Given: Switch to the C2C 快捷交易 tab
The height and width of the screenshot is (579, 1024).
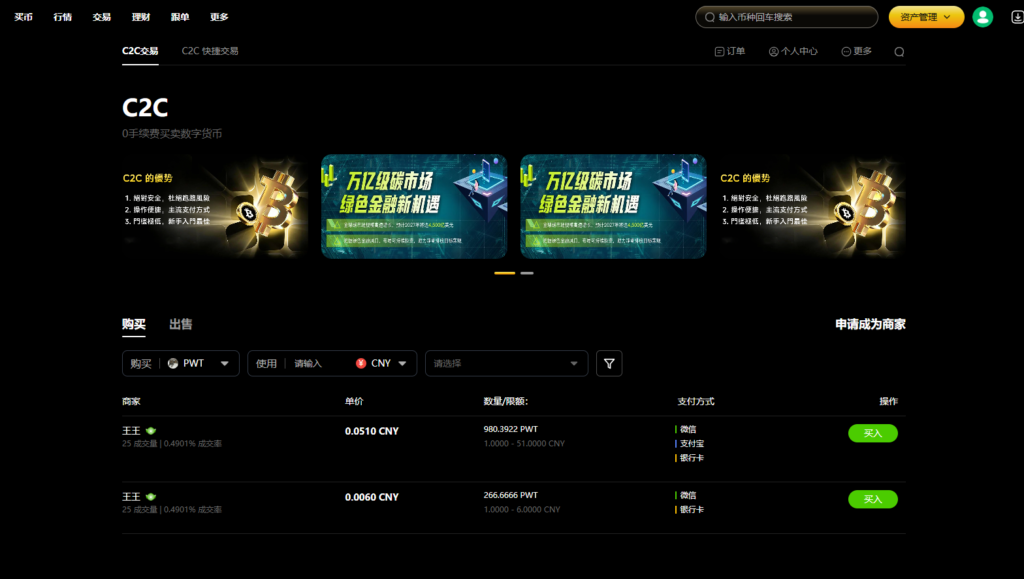Looking at the screenshot, I should click(x=210, y=50).
